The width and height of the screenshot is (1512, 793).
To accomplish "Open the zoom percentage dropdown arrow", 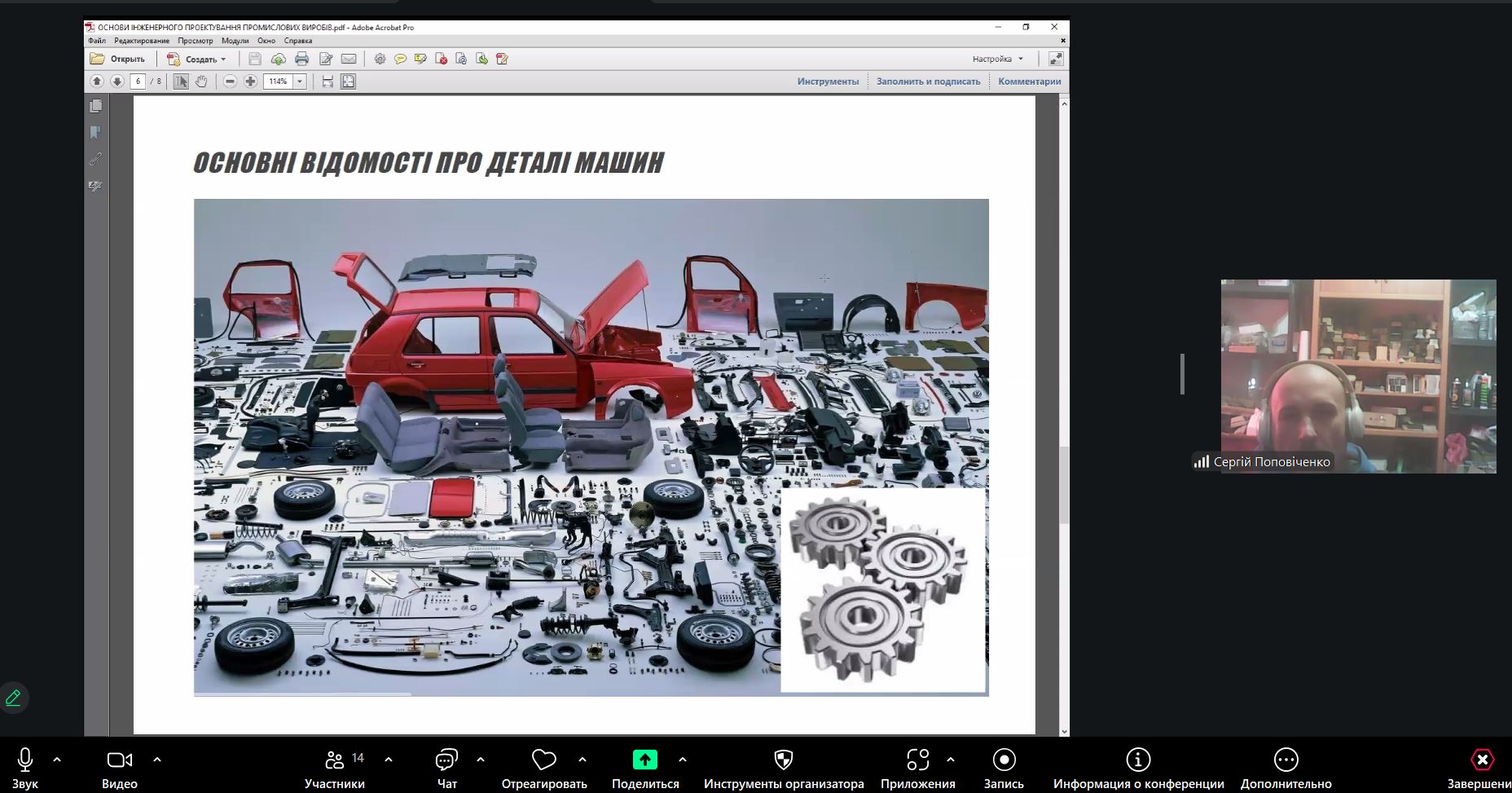I will point(300,82).
